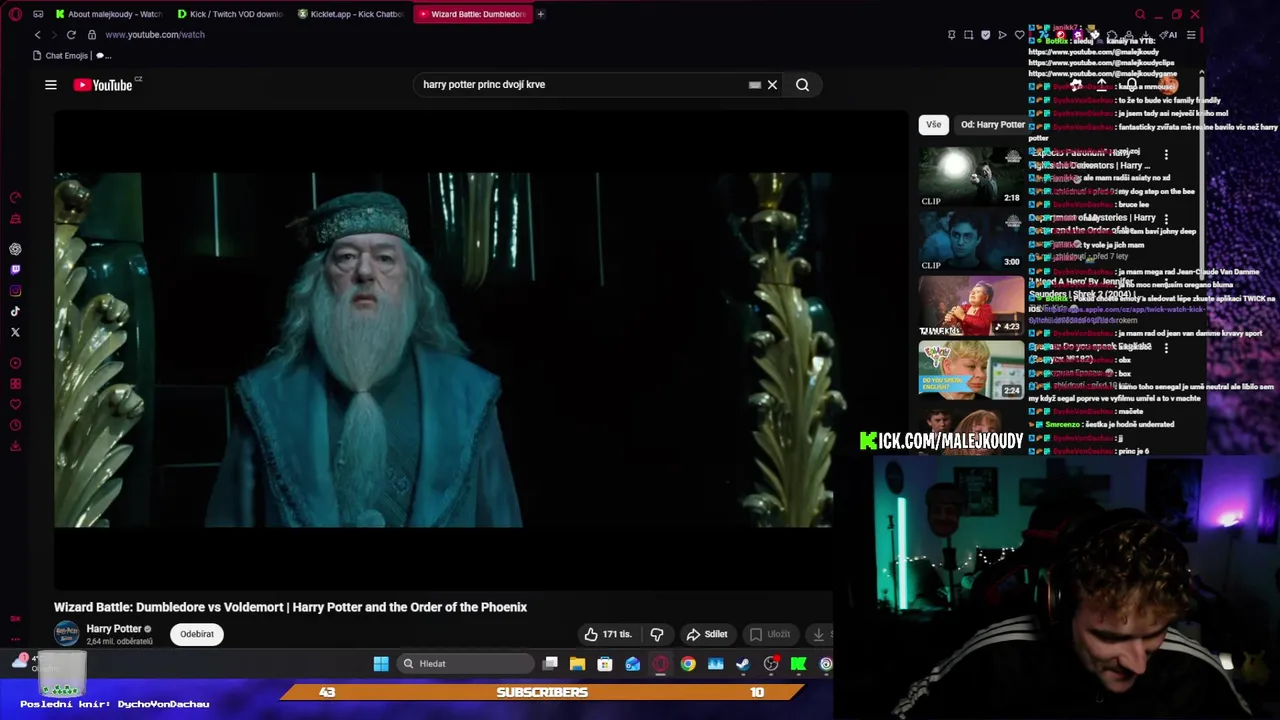Clear the search text with the X button

pos(772,85)
